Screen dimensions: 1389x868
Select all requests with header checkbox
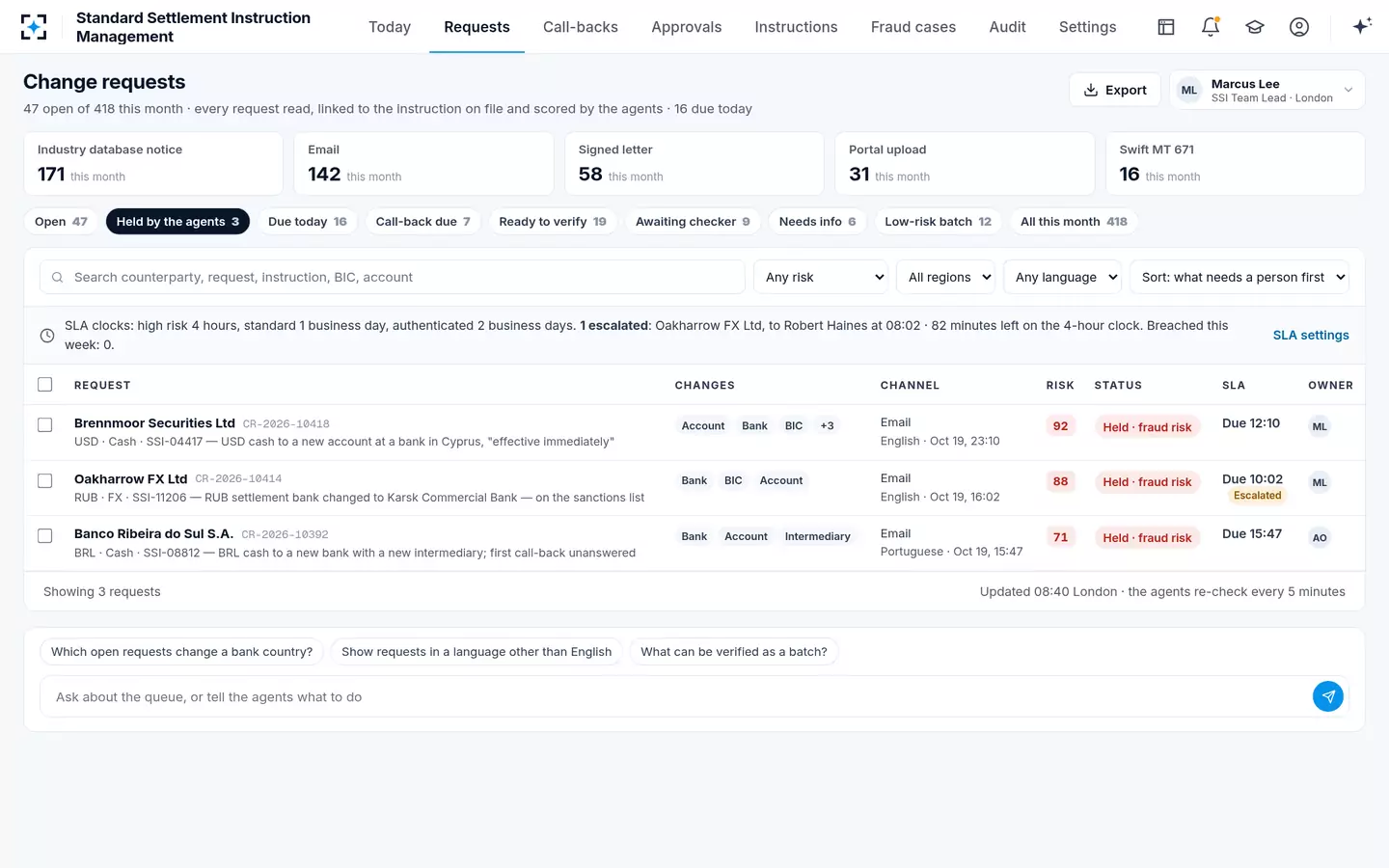pyautogui.click(x=45, y=385)
